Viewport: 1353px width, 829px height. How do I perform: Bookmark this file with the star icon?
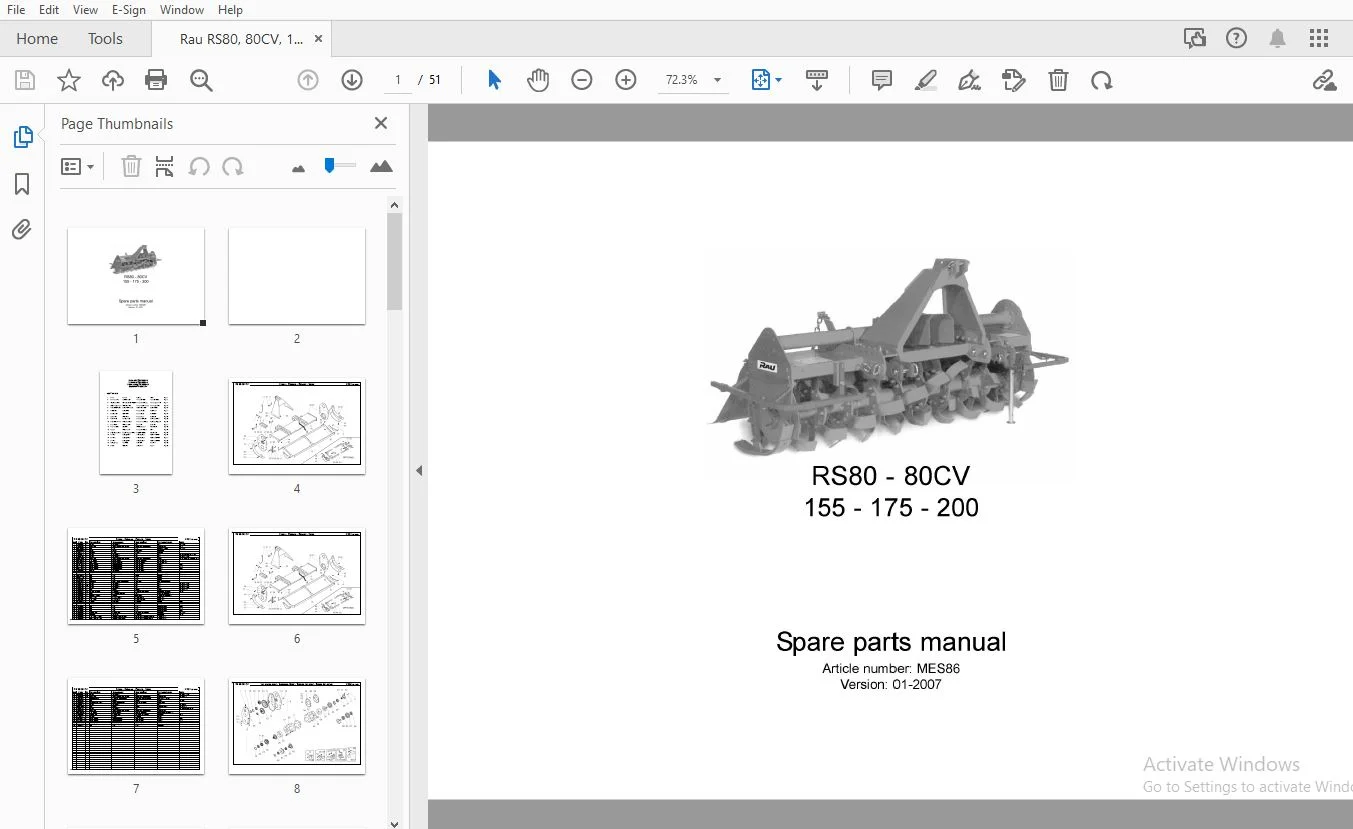coord(69,80)
